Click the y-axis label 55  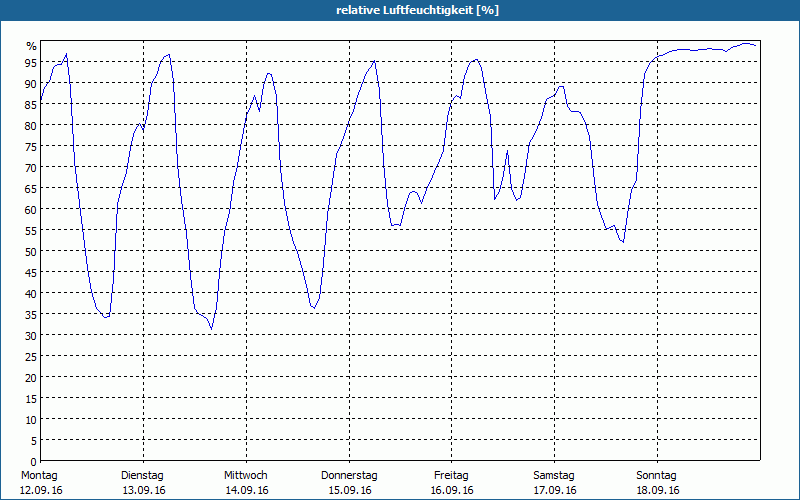pos(31,230)
